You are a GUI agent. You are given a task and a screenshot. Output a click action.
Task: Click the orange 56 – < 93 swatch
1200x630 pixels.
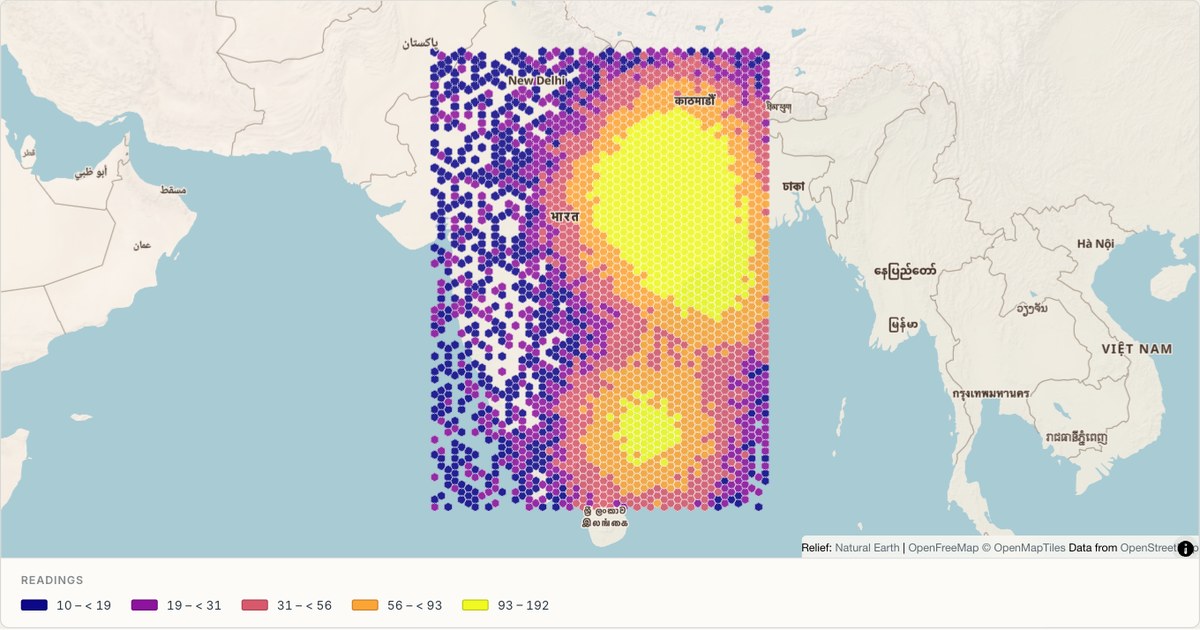coord(365,605)
